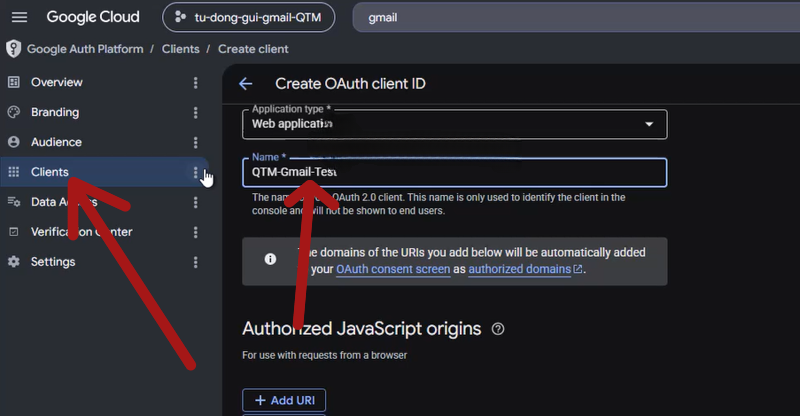Open more options for Branding
This screenshot has height=416, width=800.
click(x=195, y=113)
